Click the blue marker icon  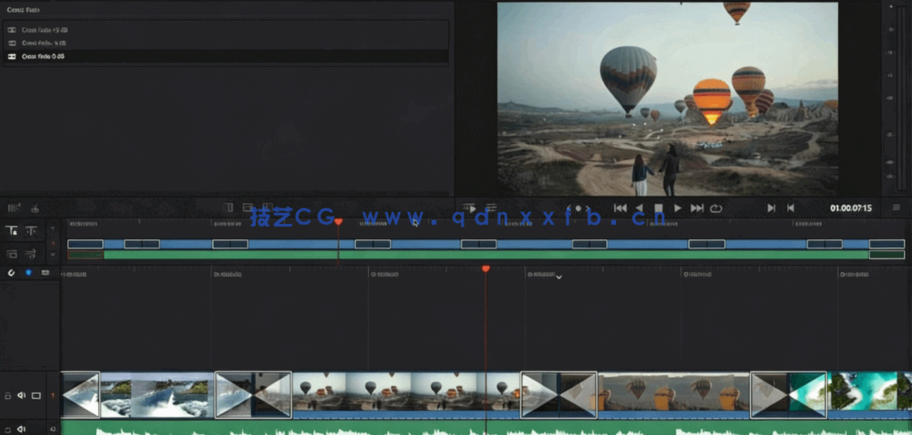click(x=28, y=272)
